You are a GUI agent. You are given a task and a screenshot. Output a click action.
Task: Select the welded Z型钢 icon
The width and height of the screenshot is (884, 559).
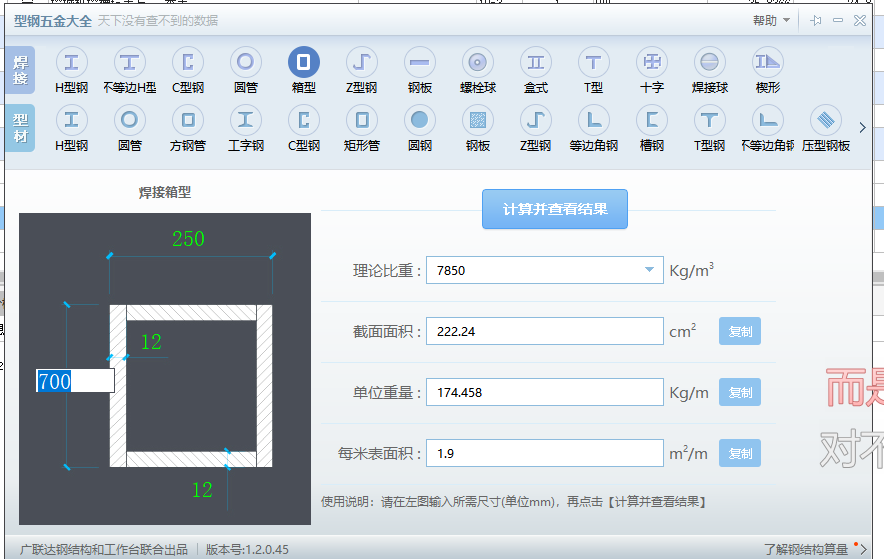(361, 63)
